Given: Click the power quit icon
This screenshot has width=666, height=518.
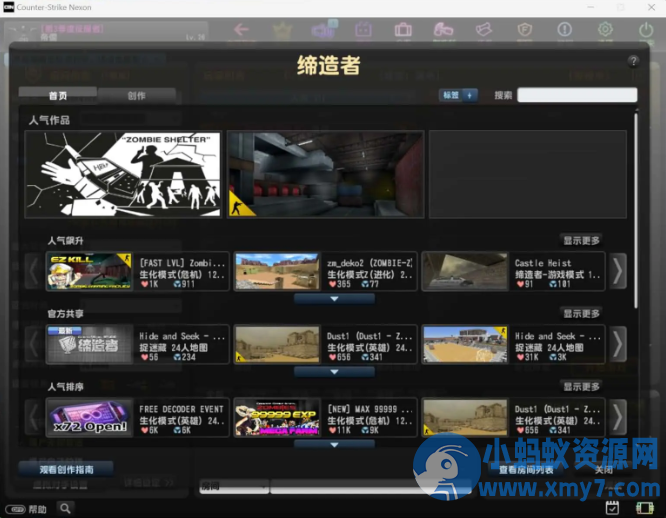Looking at the screenshot, I should point(646,30).
